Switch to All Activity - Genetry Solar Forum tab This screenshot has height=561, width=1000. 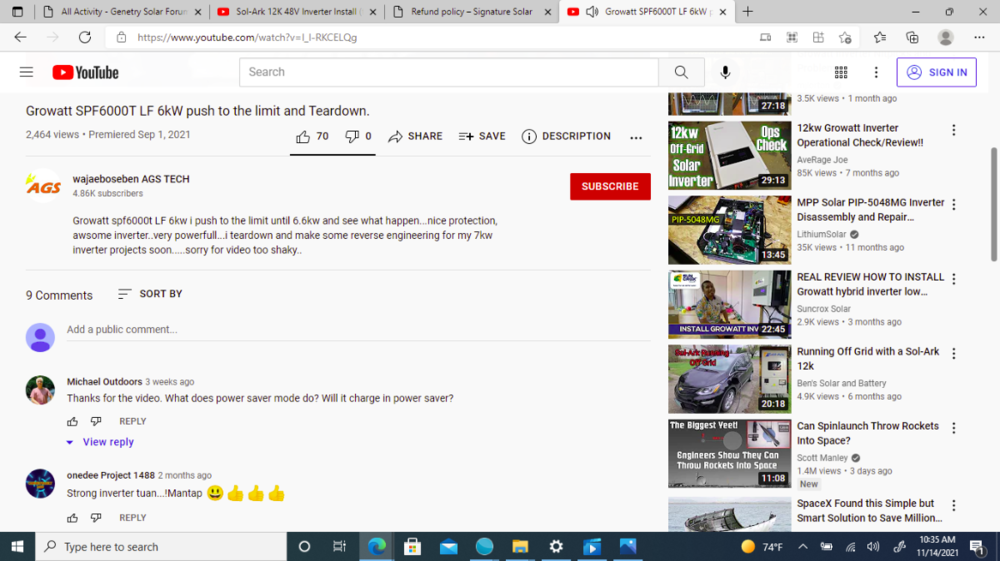[x=122, y=11]
